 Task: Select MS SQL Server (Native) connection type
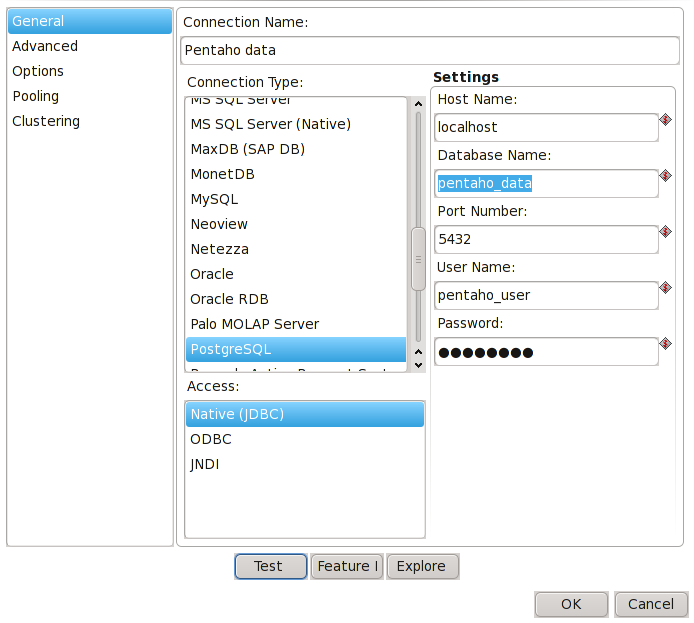point(296,124)
